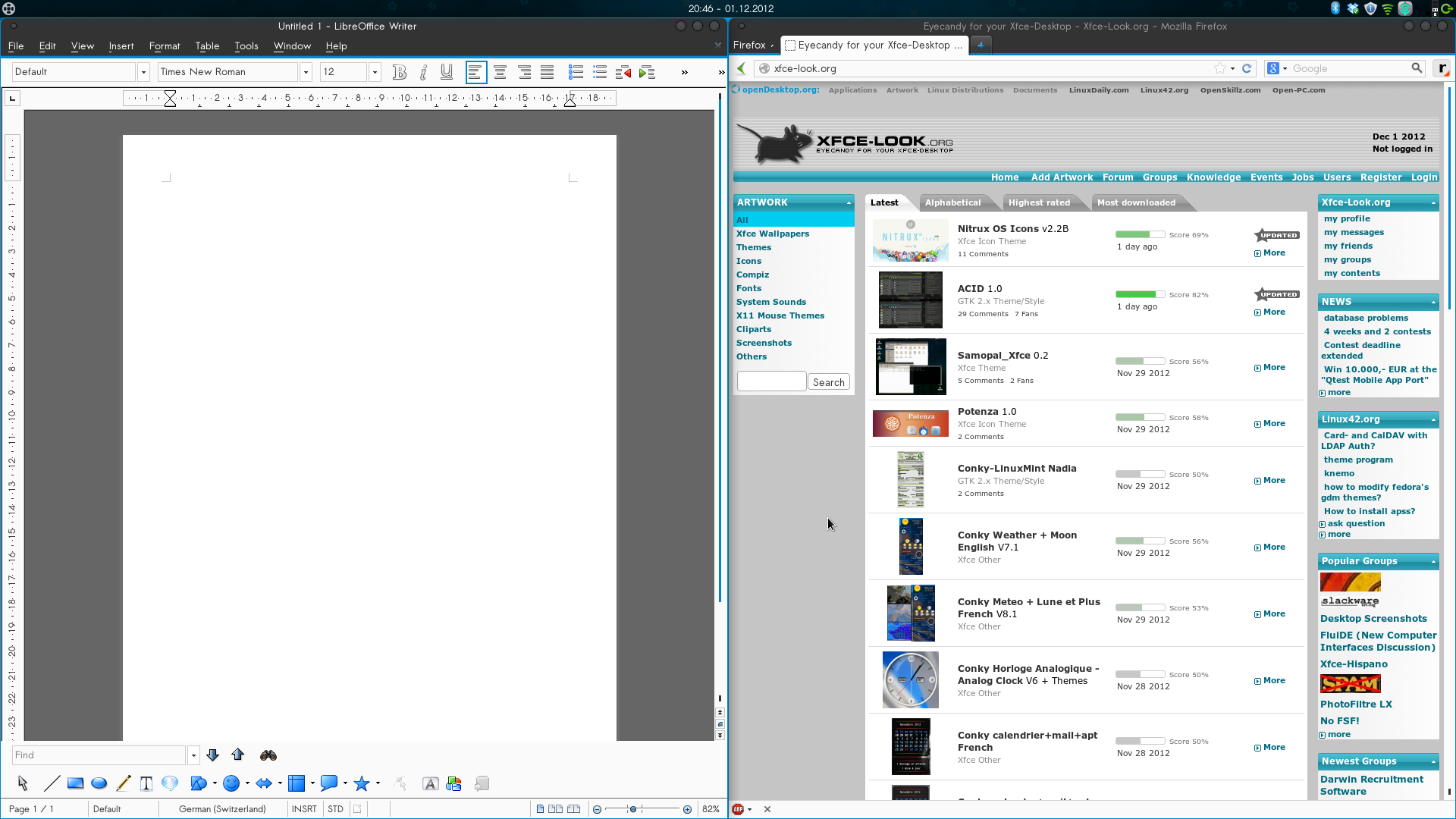Switch to the Most downloaded tab

pos(1136,202)
